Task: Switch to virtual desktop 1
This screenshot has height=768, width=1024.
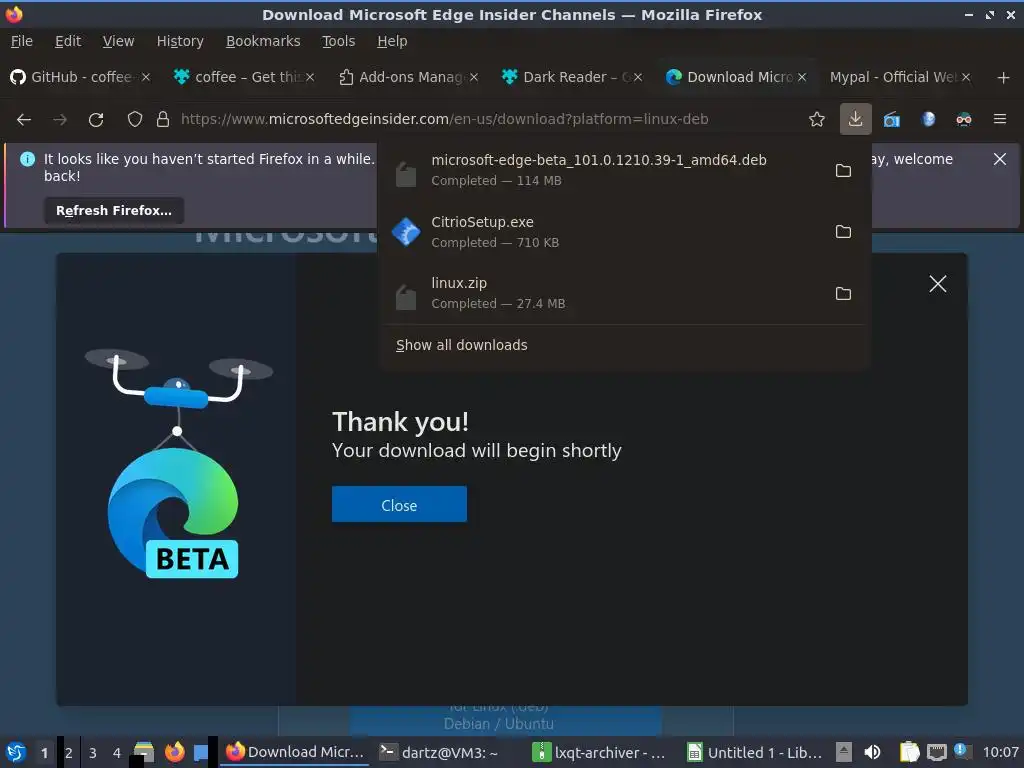Action: 44,752
